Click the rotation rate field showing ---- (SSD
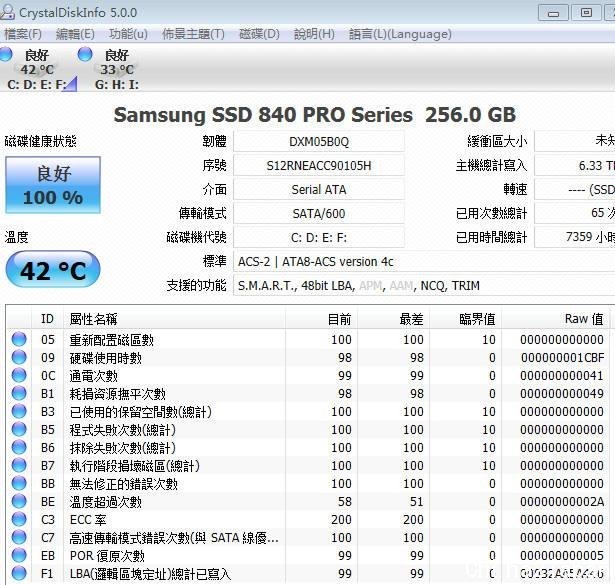615x585 pixels. 575,190
